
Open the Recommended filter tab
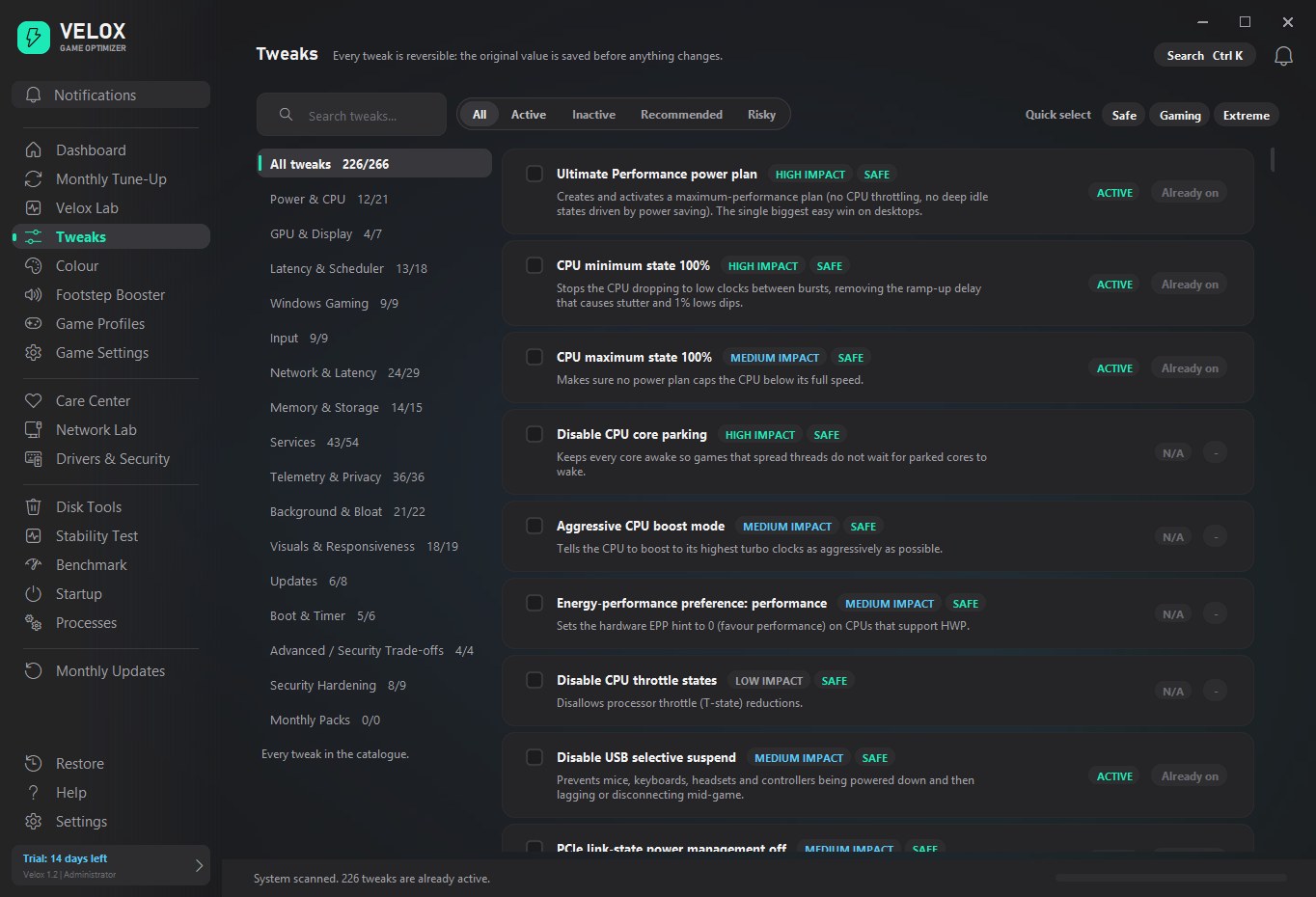(681, 115)
